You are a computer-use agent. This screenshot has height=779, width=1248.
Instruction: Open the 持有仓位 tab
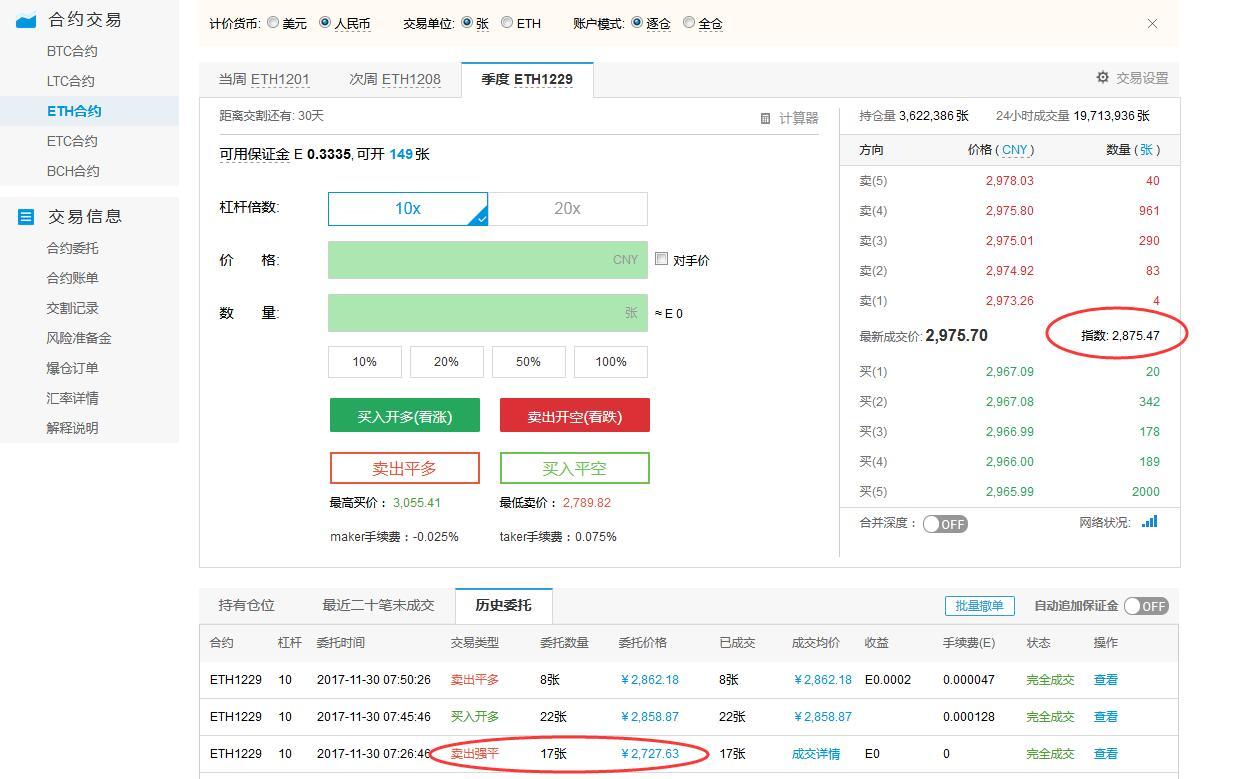tap(246, 605)
